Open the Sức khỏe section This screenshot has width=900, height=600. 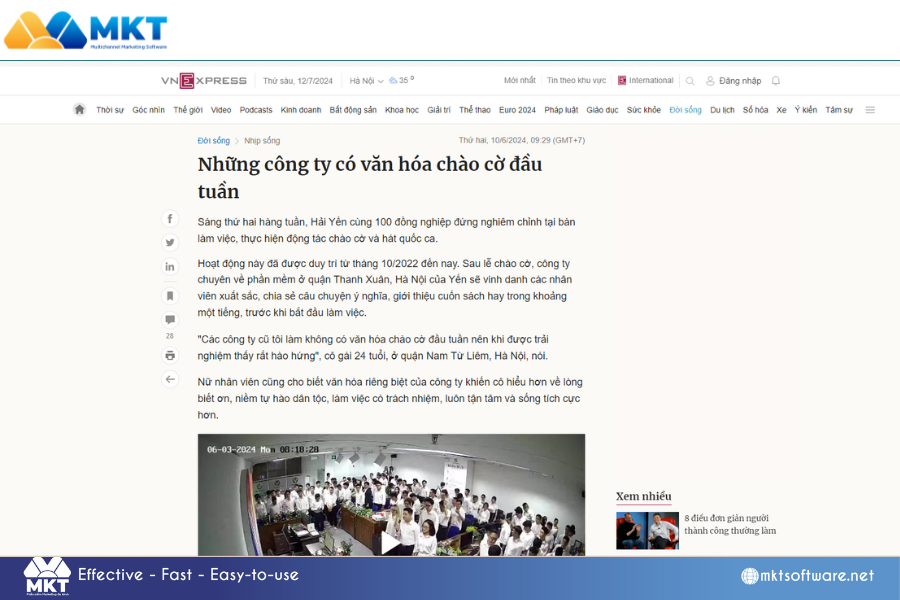pyautogui.click(x=643, y=110)
